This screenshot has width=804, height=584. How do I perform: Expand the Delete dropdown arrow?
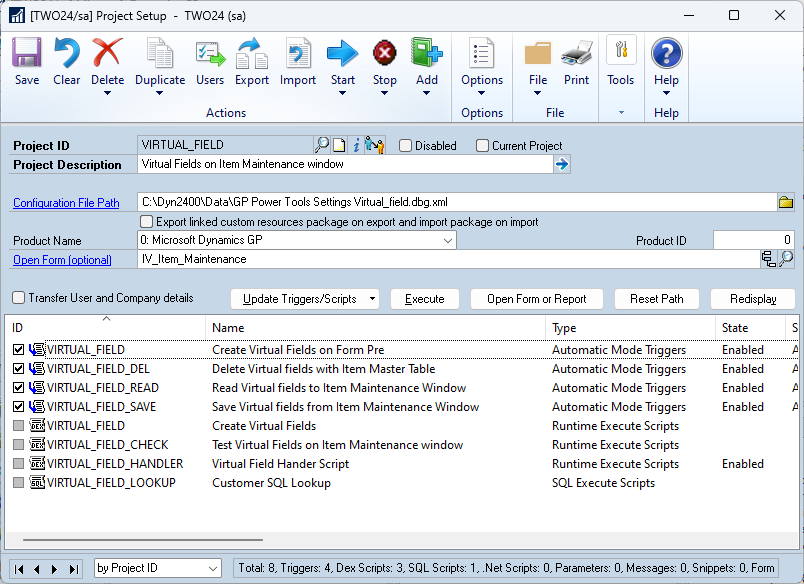click(x=107, y=93)
